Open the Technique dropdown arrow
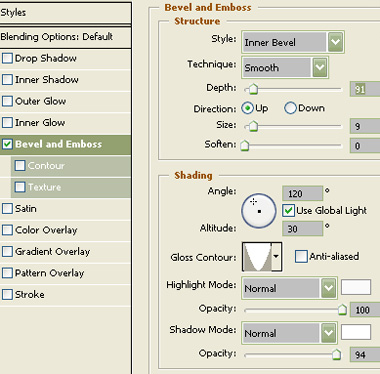This screenshot has width=380, height=374. click(x=320, y=67)
